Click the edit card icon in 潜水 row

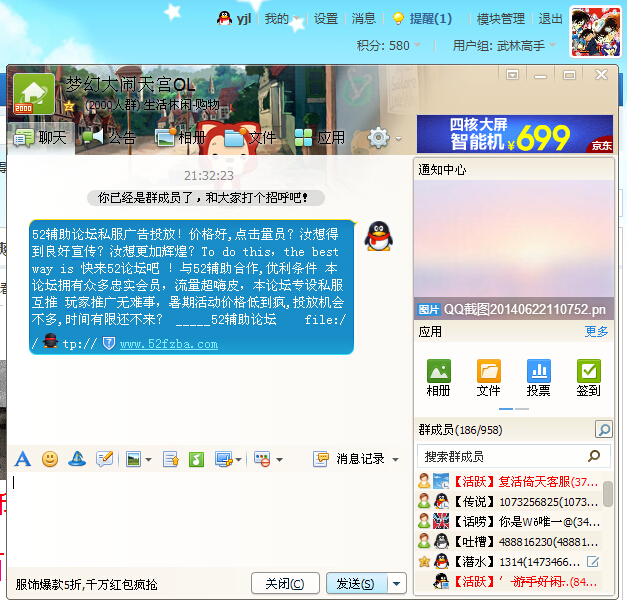[x=593, y=562]
